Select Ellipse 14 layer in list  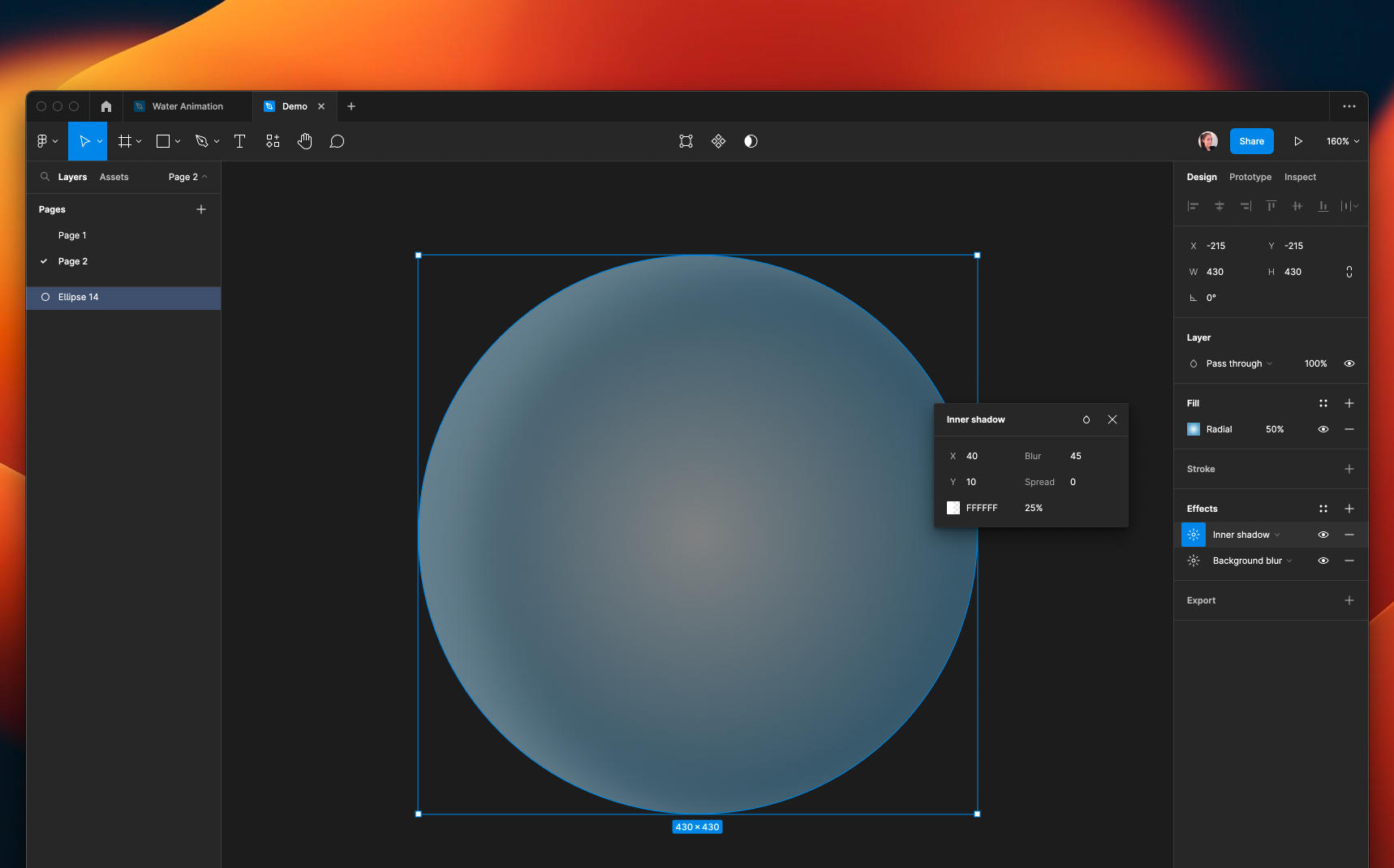click(x=123, y=297)
